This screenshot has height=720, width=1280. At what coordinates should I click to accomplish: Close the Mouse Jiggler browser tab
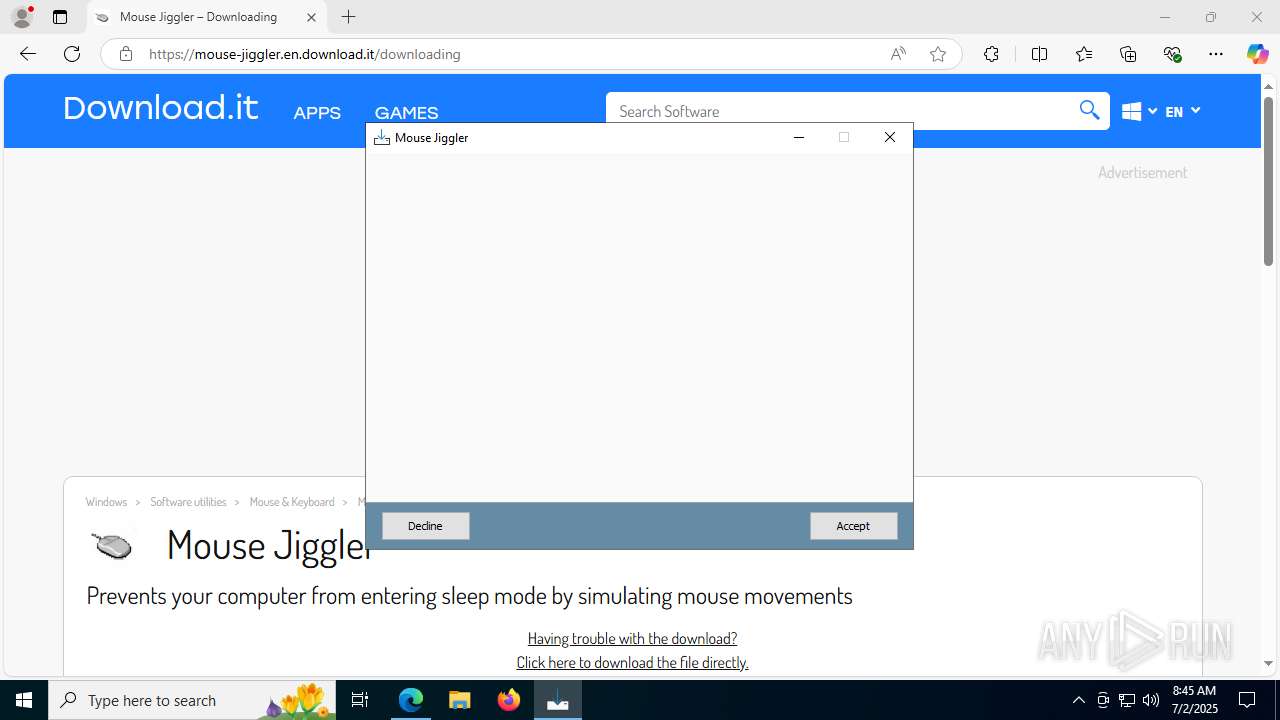[x=311, y=17]
